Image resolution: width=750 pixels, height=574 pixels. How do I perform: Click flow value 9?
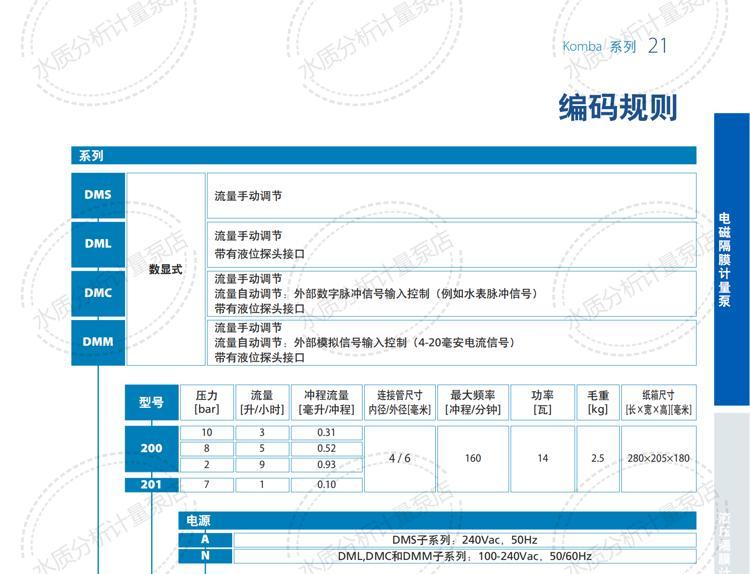coord(262,465)
